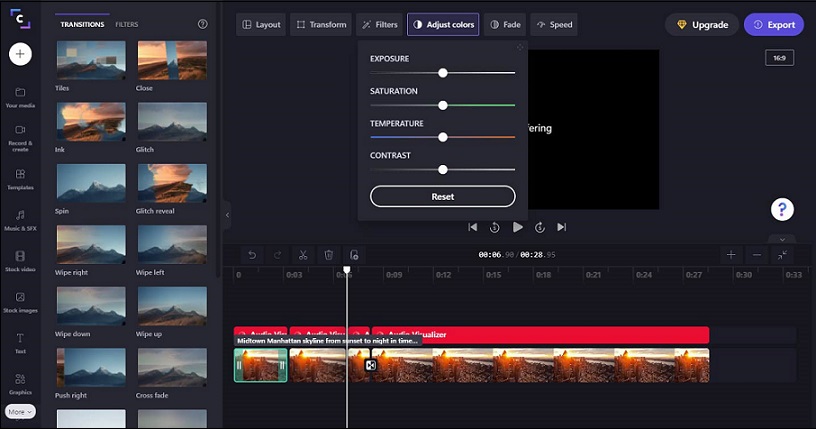
Task: Switch to Transitions tab
Action: click(x=82, y=24)
